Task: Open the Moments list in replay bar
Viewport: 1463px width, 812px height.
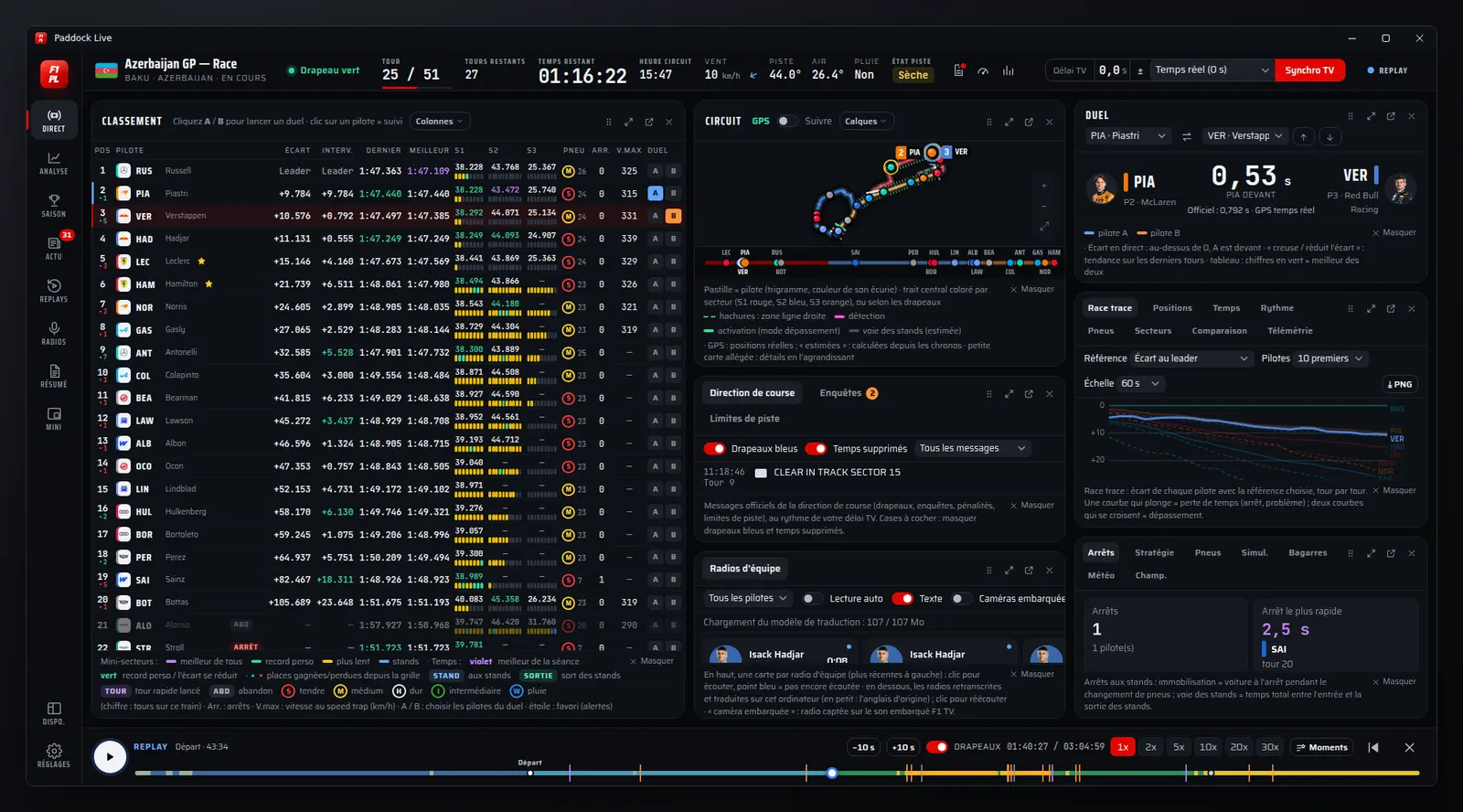Action: pyautogui.click(x=1322, y=747)
